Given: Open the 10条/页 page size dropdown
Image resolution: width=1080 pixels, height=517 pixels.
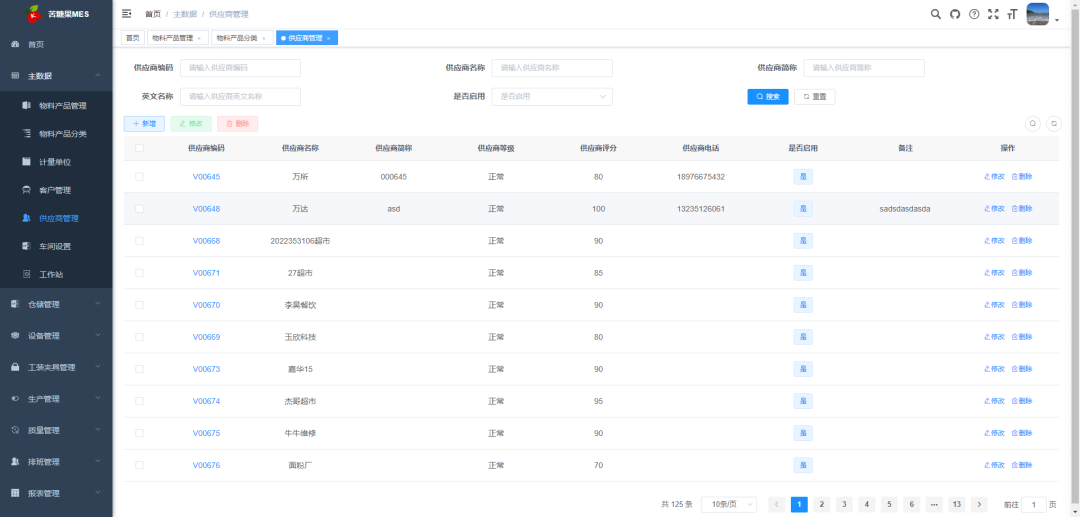Looking at the screenshot, I should [x=728, y=505].
